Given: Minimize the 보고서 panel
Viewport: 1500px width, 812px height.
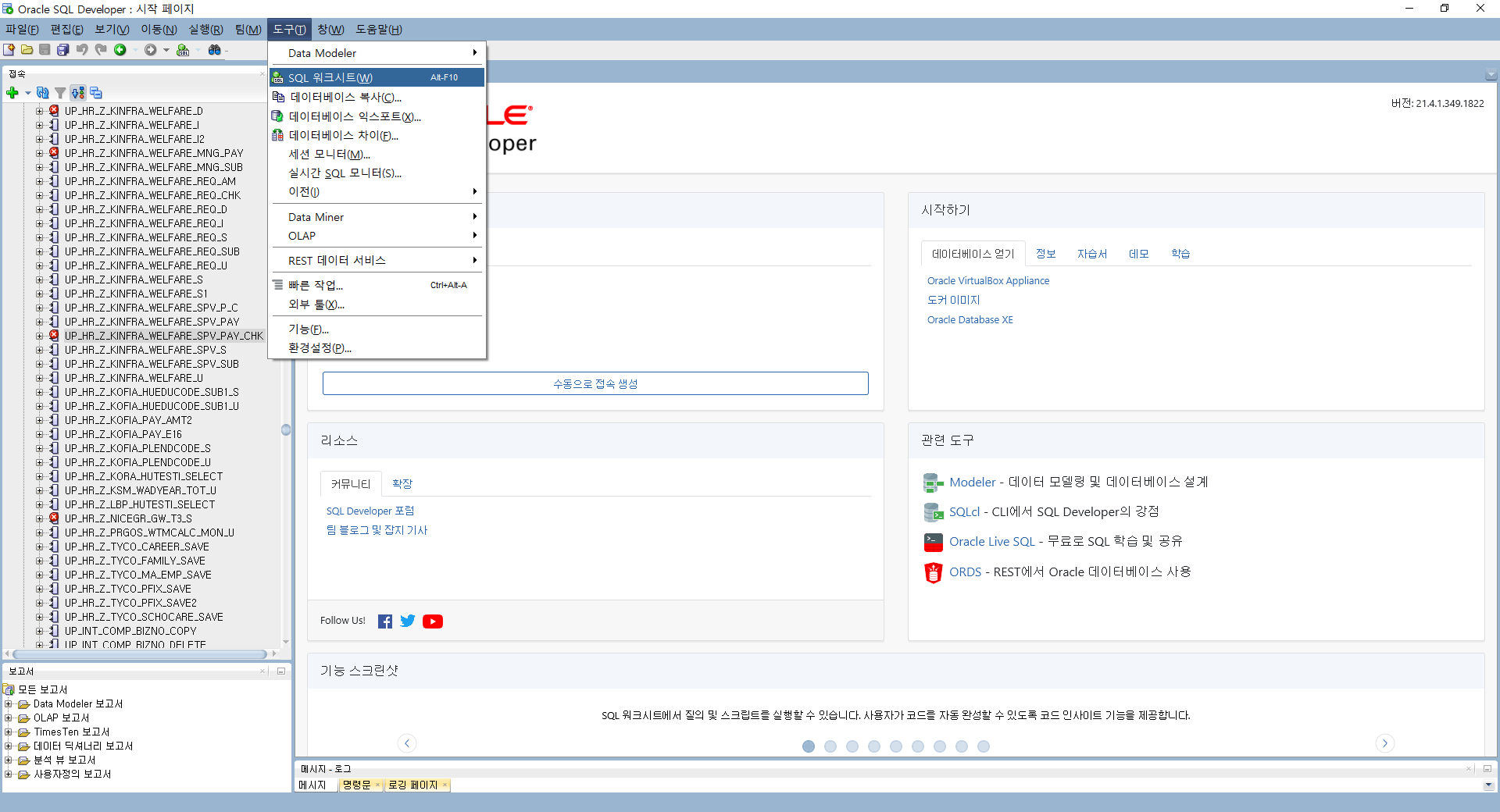Looking at the screenshot, I should (280, 671).
